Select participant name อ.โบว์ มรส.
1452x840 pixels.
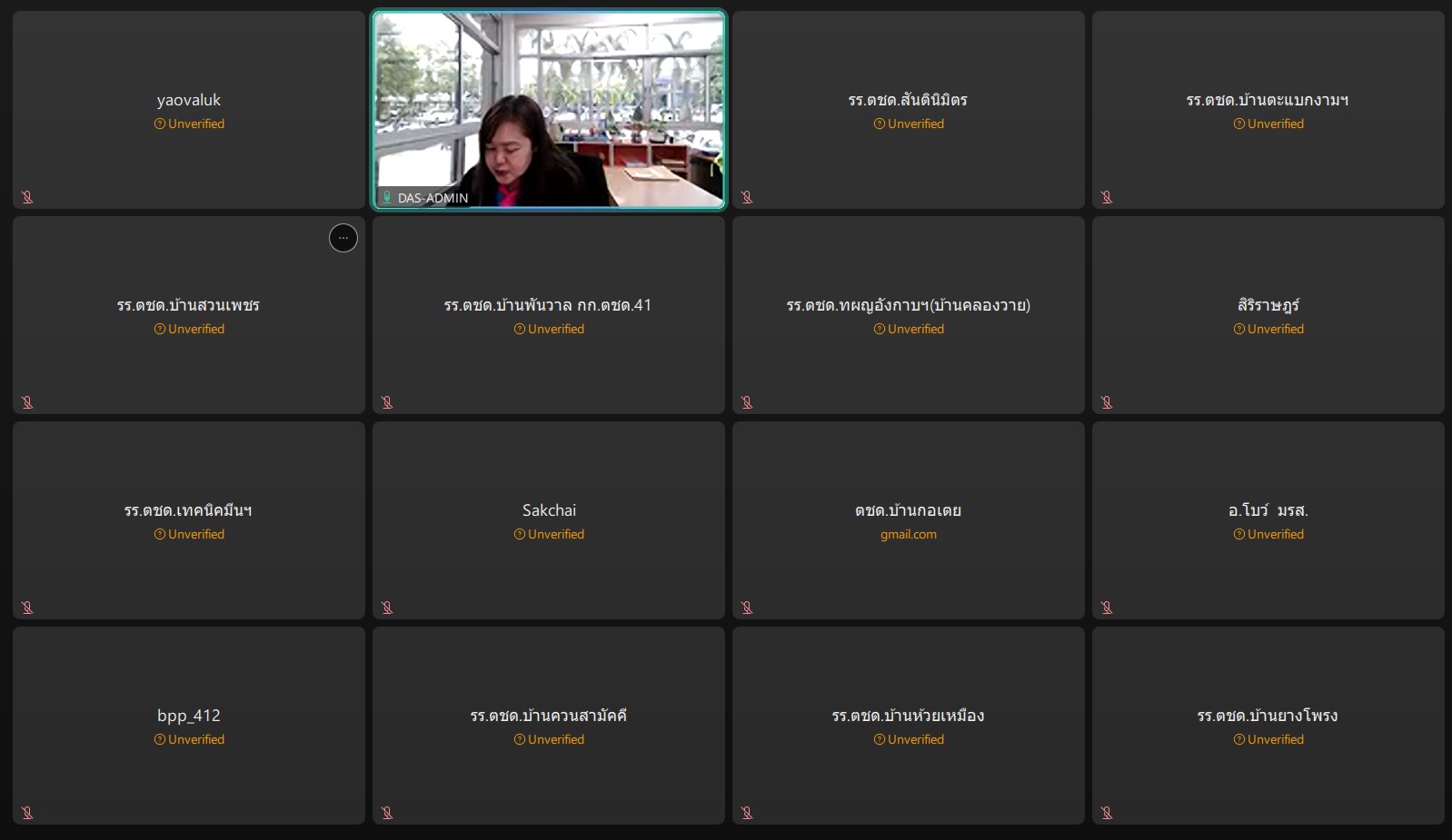point(1268,510)
